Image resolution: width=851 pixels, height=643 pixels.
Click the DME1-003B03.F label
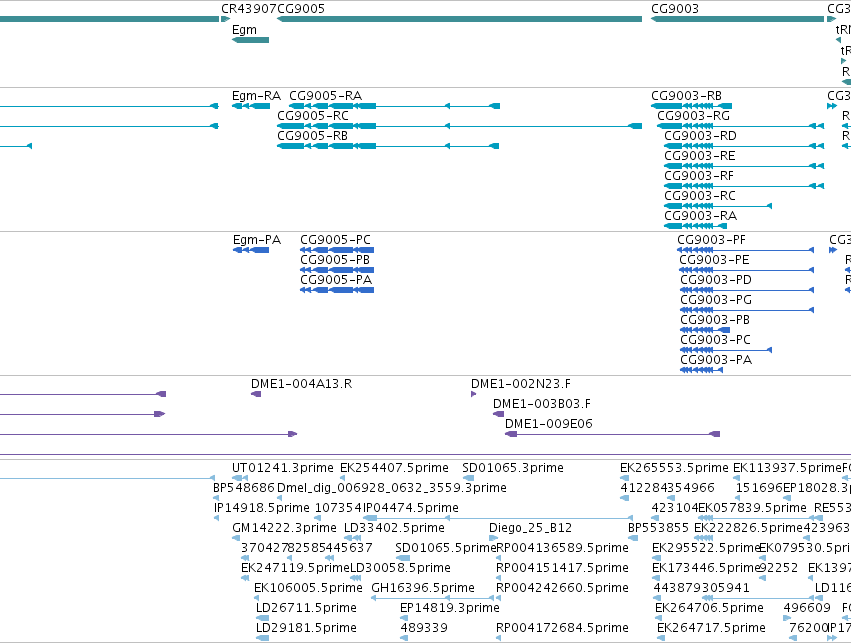542,404
